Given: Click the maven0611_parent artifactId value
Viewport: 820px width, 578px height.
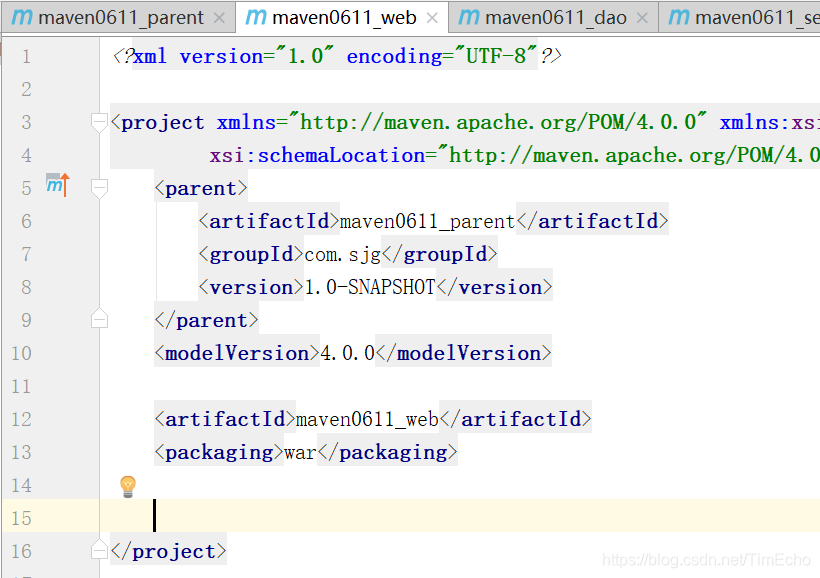Looking at the screenshot, I should coord(428,221).
